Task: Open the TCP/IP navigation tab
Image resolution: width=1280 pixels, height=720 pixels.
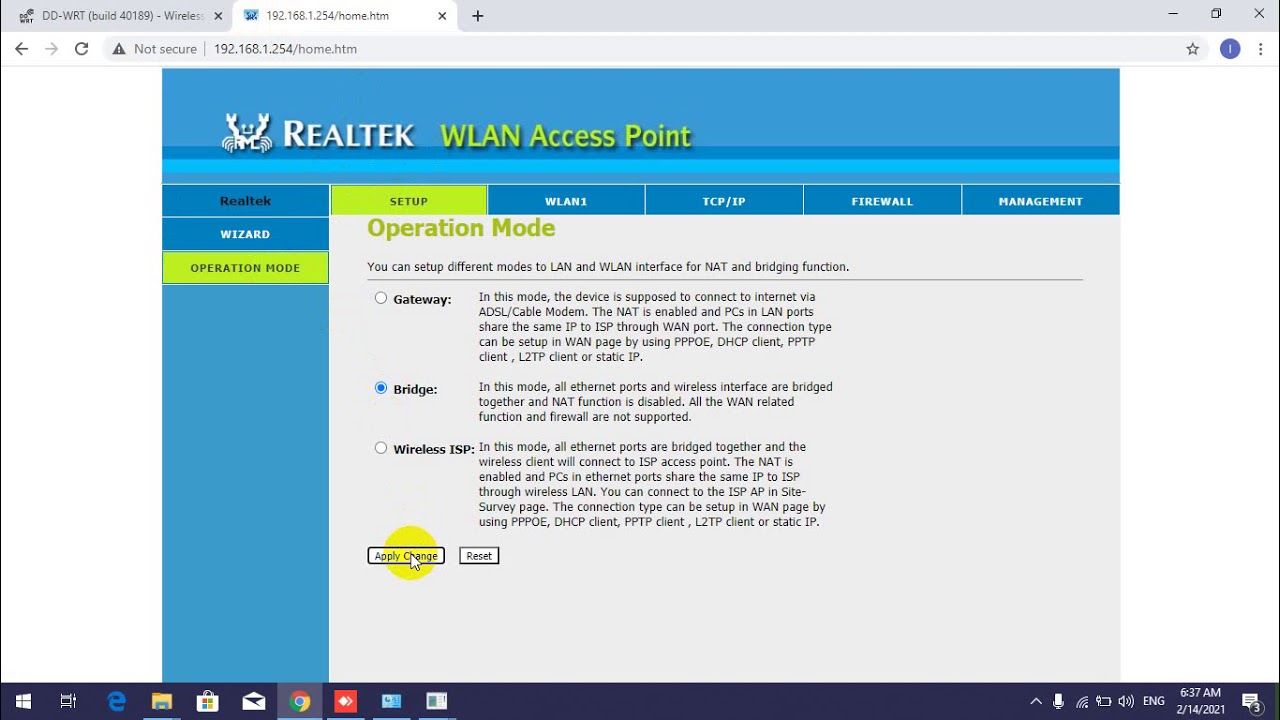Action: [724, 201]
